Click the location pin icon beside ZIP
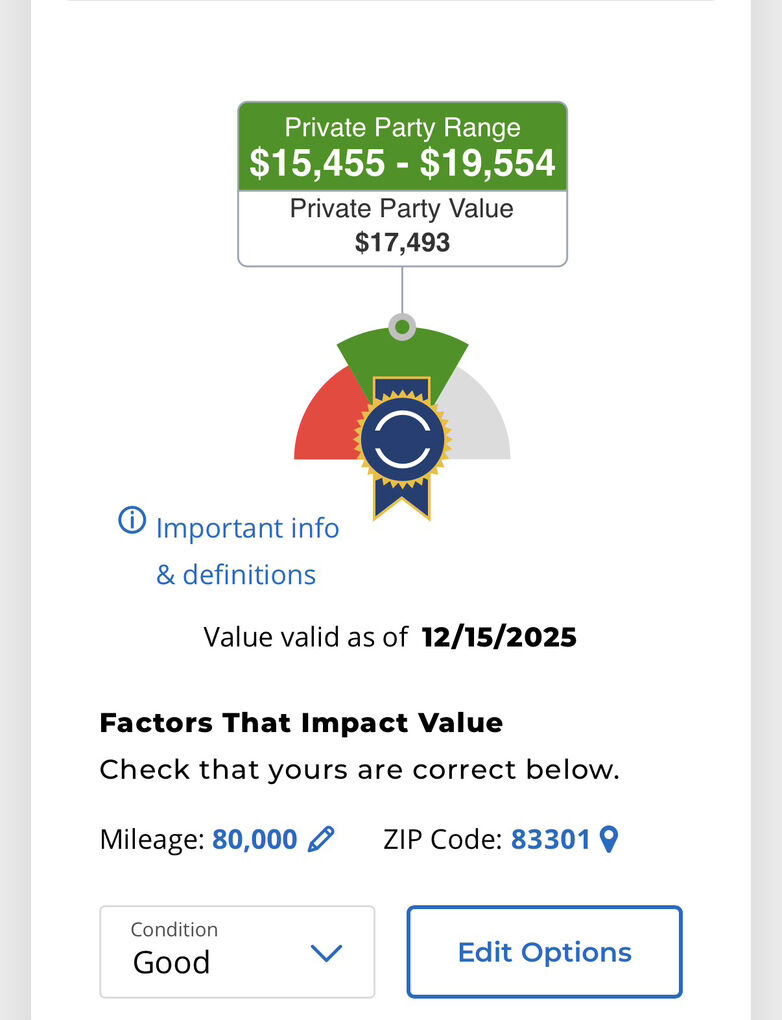This screenshot has height=1020, width=782. (x=608, y=839)
